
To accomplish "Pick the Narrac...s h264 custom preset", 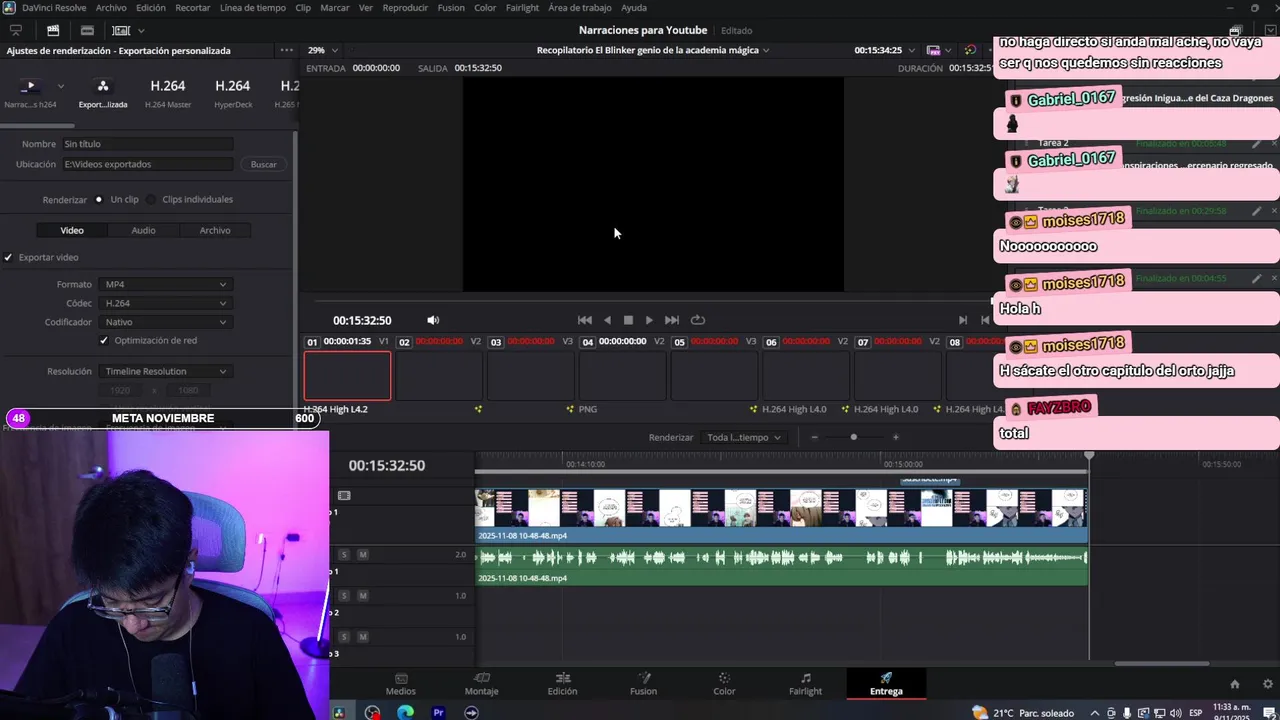I will [30, 92].
